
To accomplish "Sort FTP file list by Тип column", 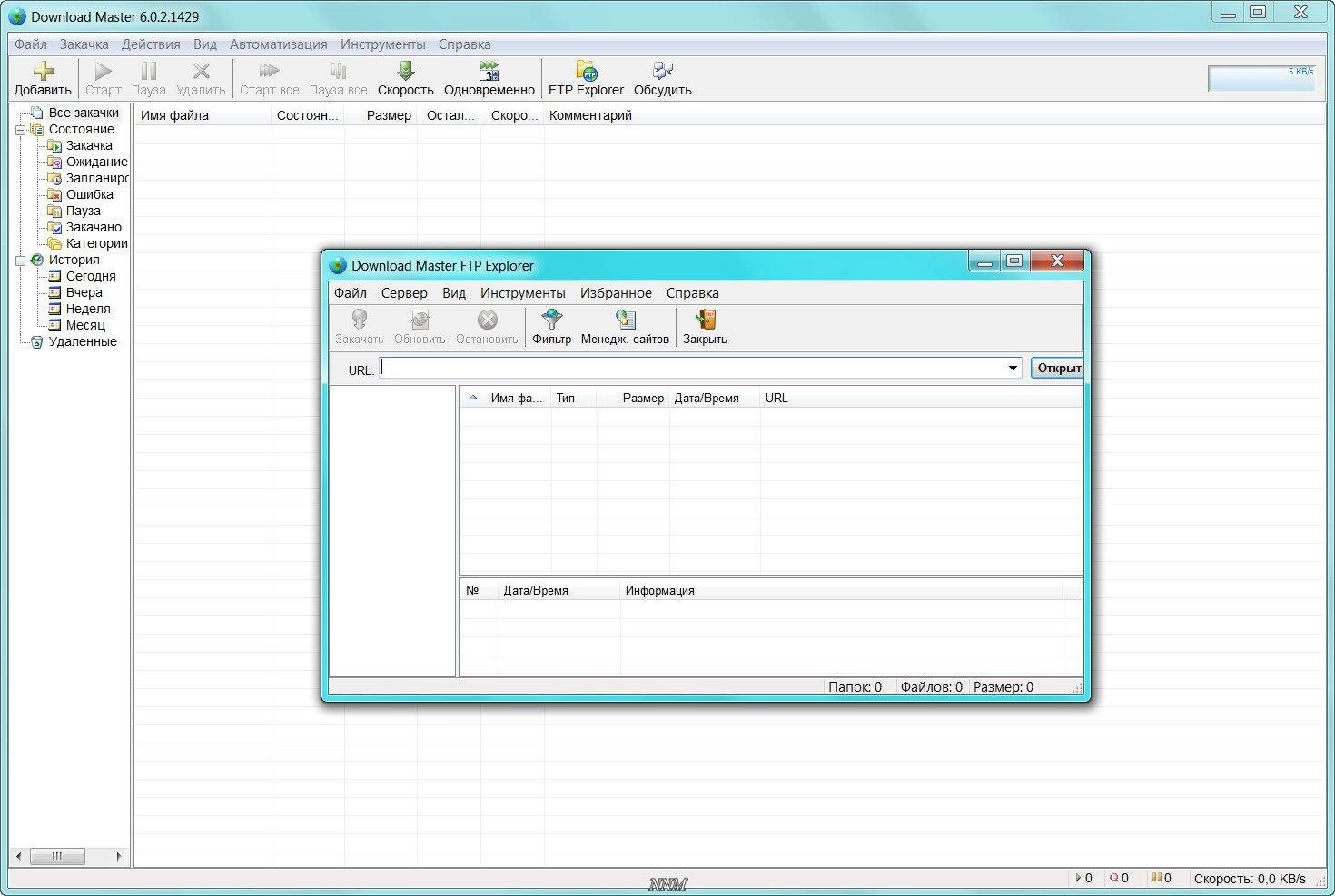I will tap(574, 398).
